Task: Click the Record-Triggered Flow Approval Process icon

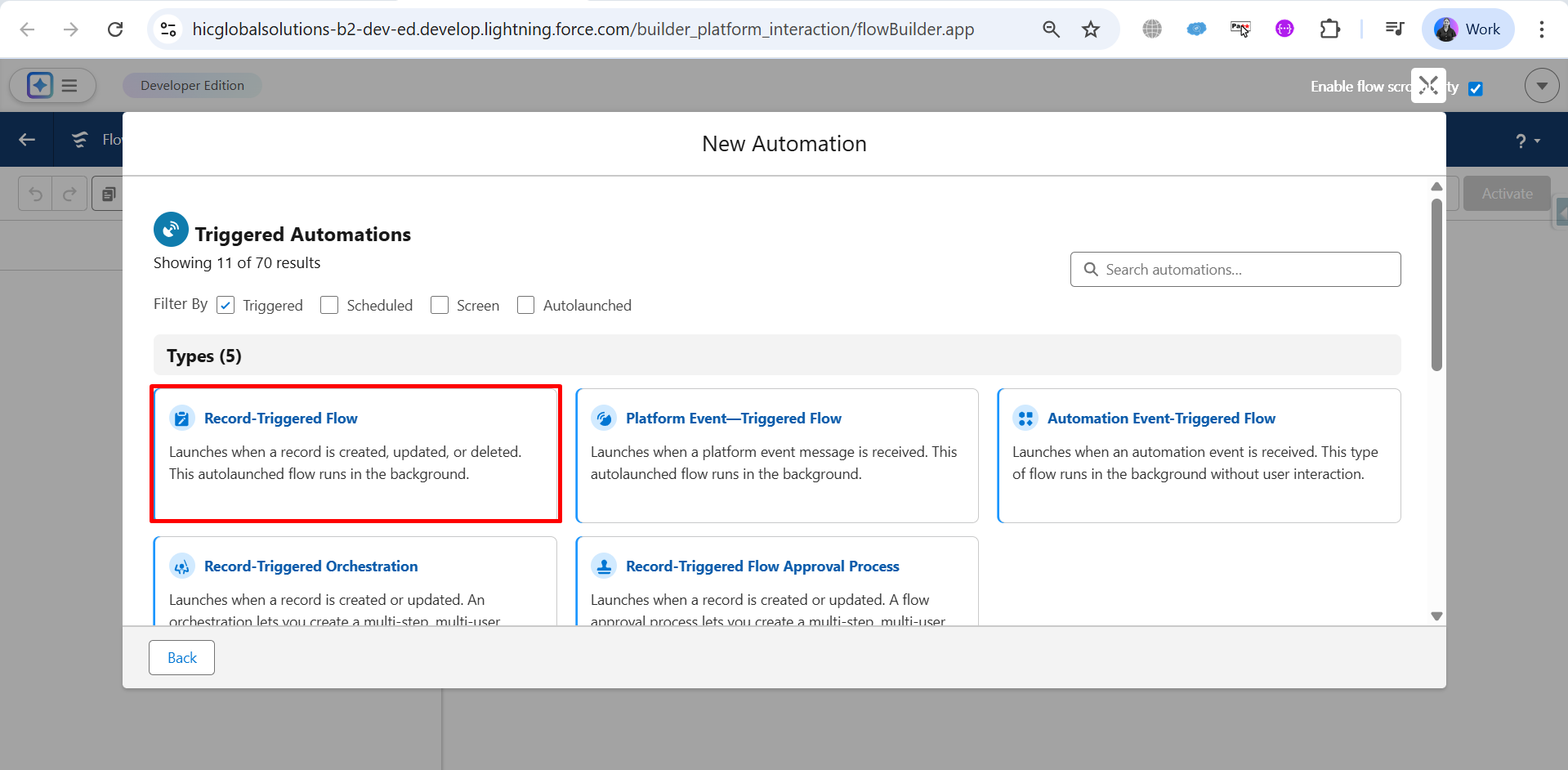Action: 604,566
